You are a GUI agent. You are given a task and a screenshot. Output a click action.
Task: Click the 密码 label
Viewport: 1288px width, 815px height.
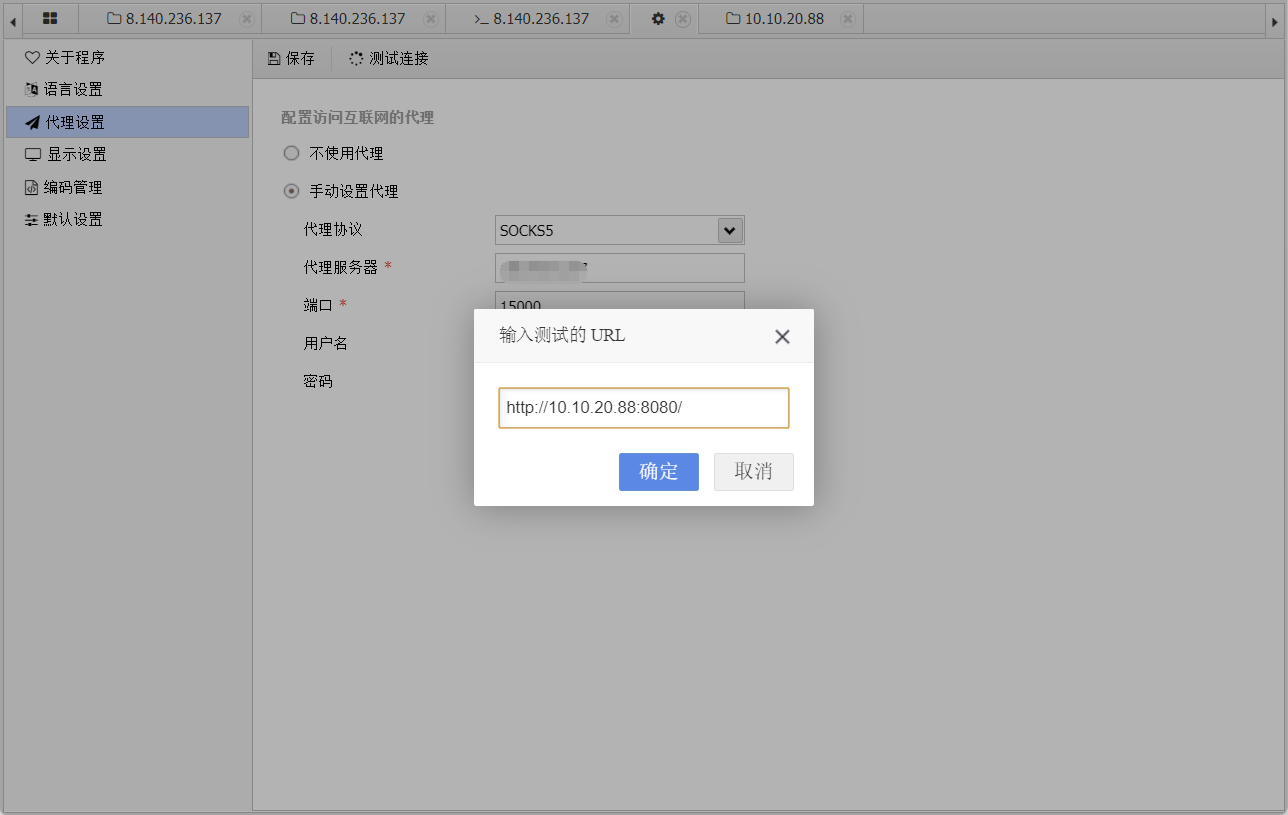(318, 381)
